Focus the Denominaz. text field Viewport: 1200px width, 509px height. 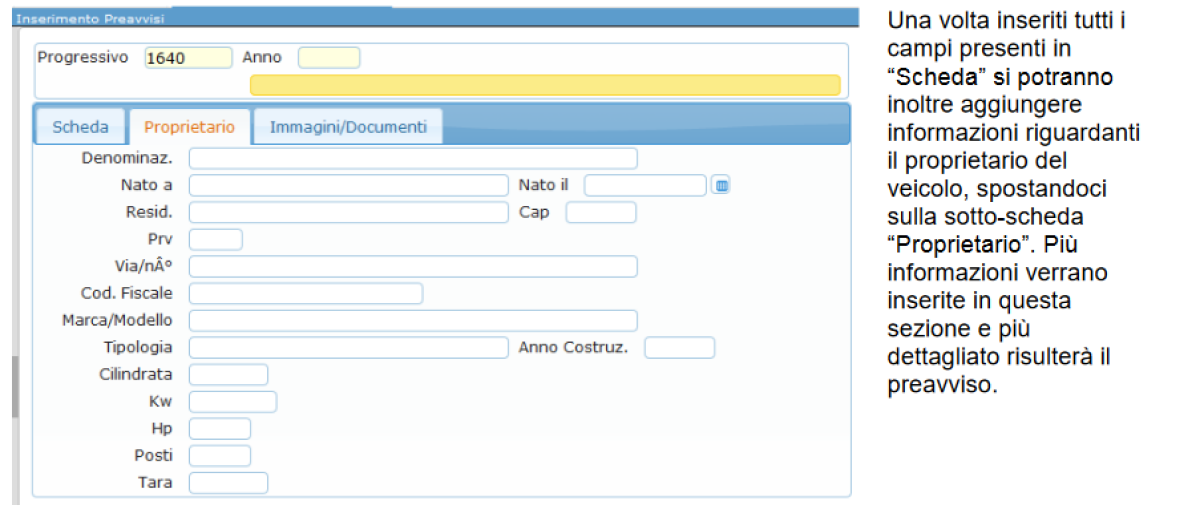point(413,158)
